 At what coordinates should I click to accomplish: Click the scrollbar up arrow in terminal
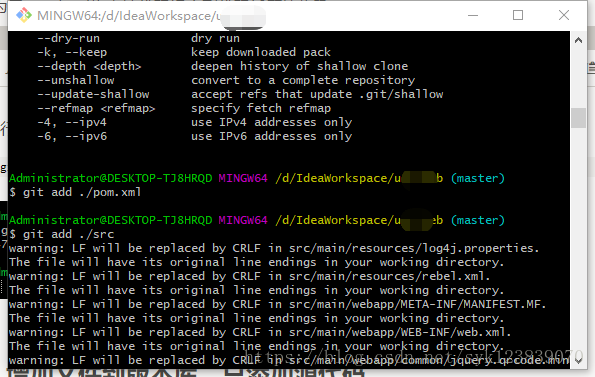(x=578, y=40)
